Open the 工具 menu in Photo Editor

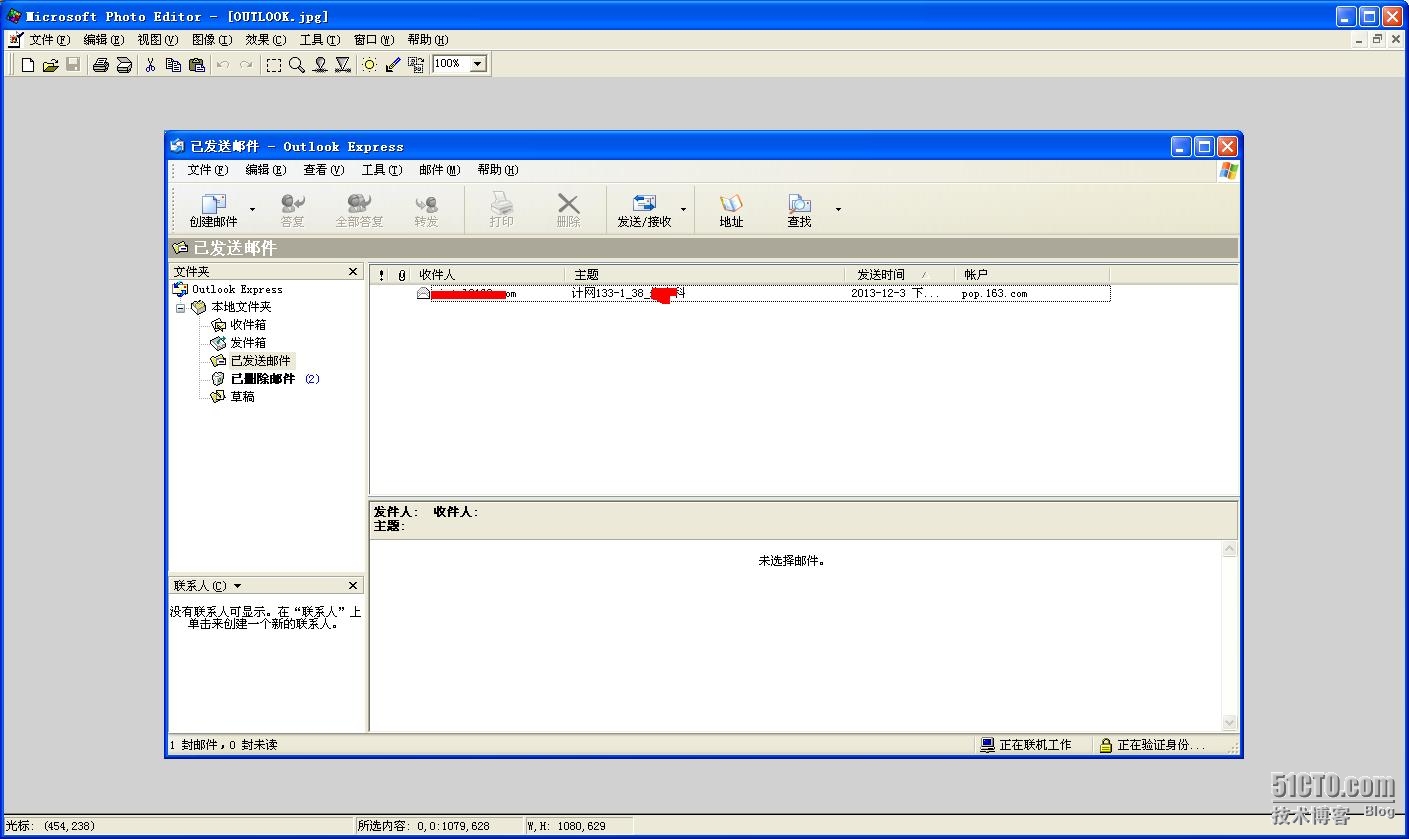(319, 40)
